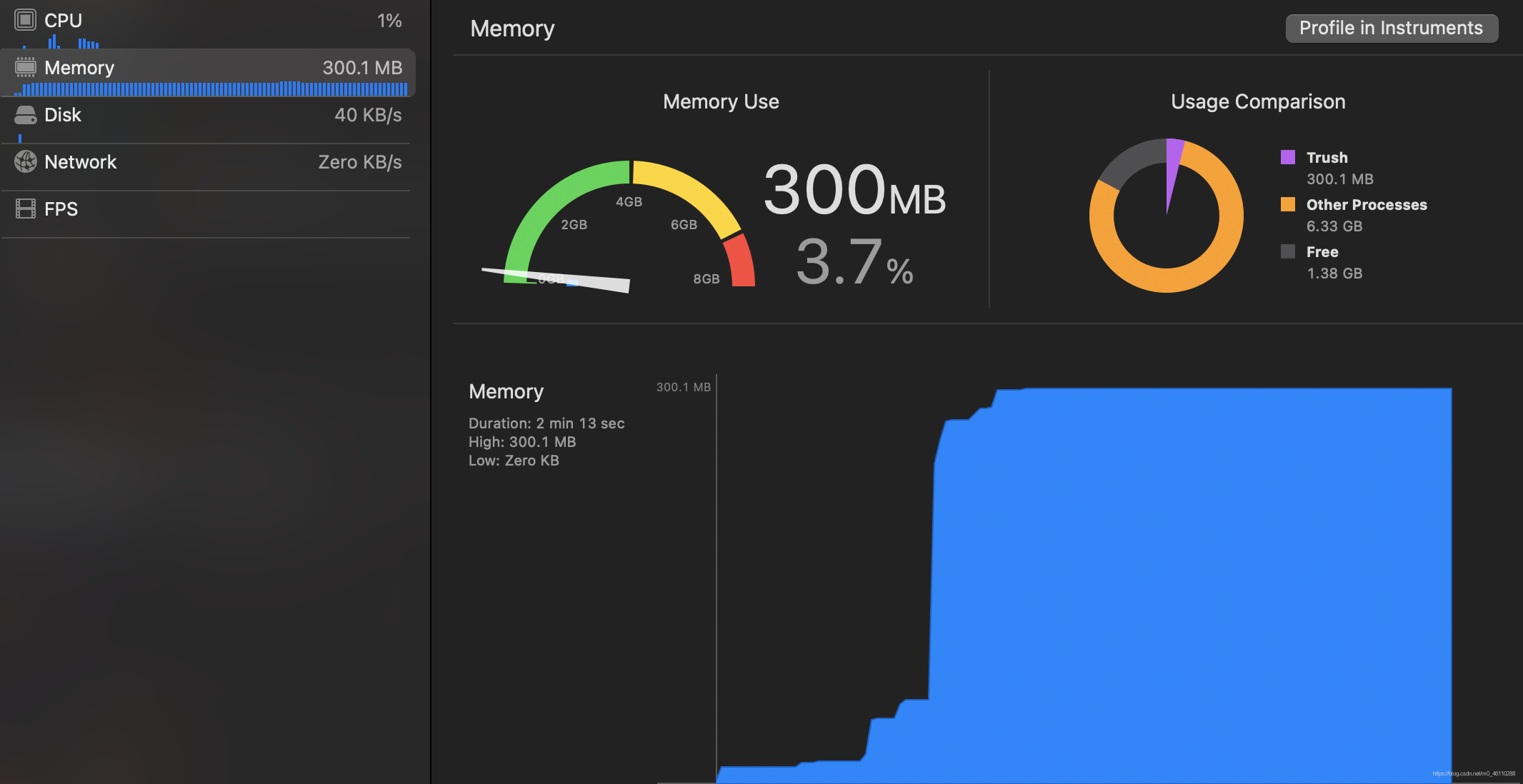Screen dimensions: 1523x784
Task: Click the Disk drive icon
Action: (x=25, y=115)
